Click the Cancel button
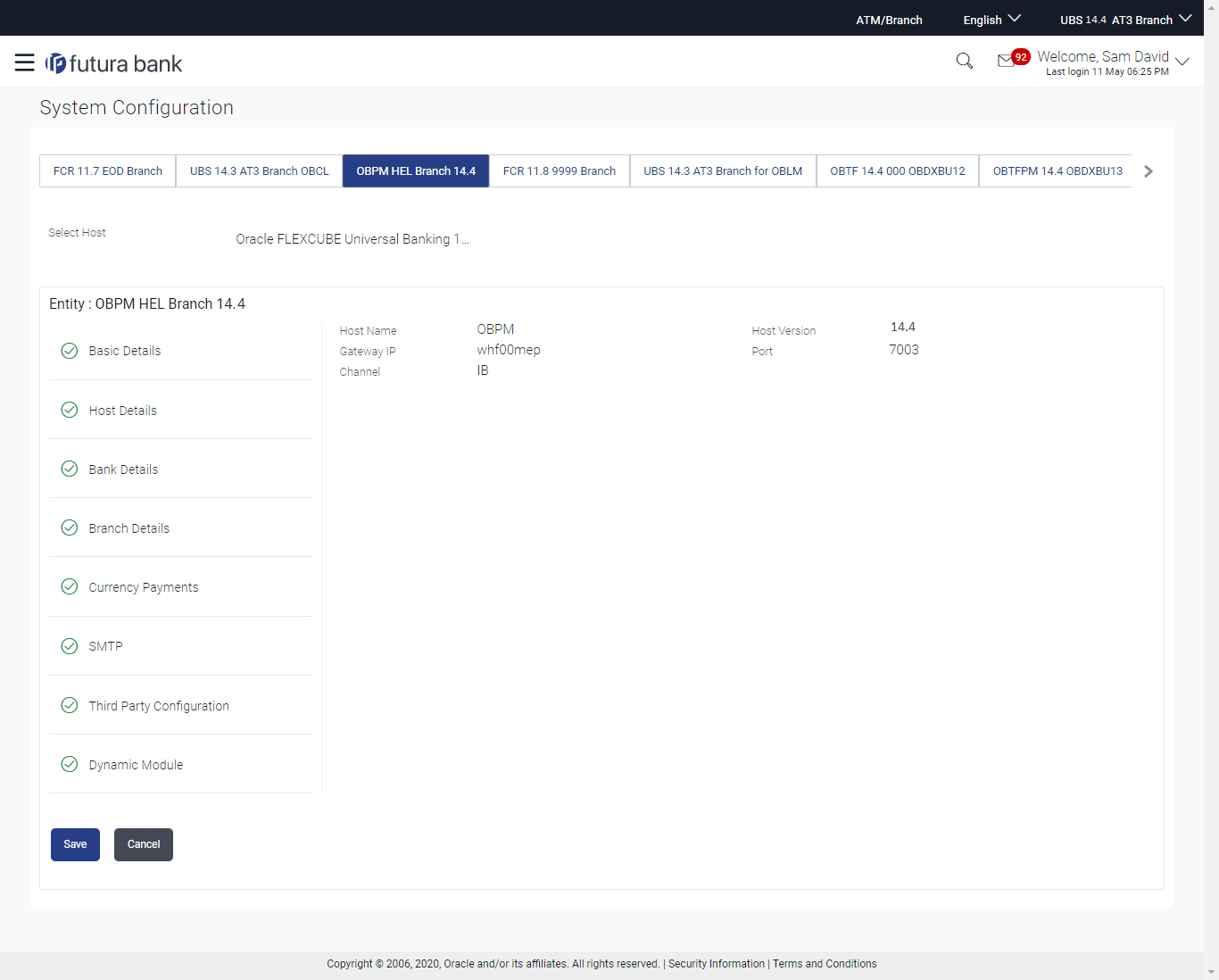This screenshot has width=1219, height=980. pos(144,844)
